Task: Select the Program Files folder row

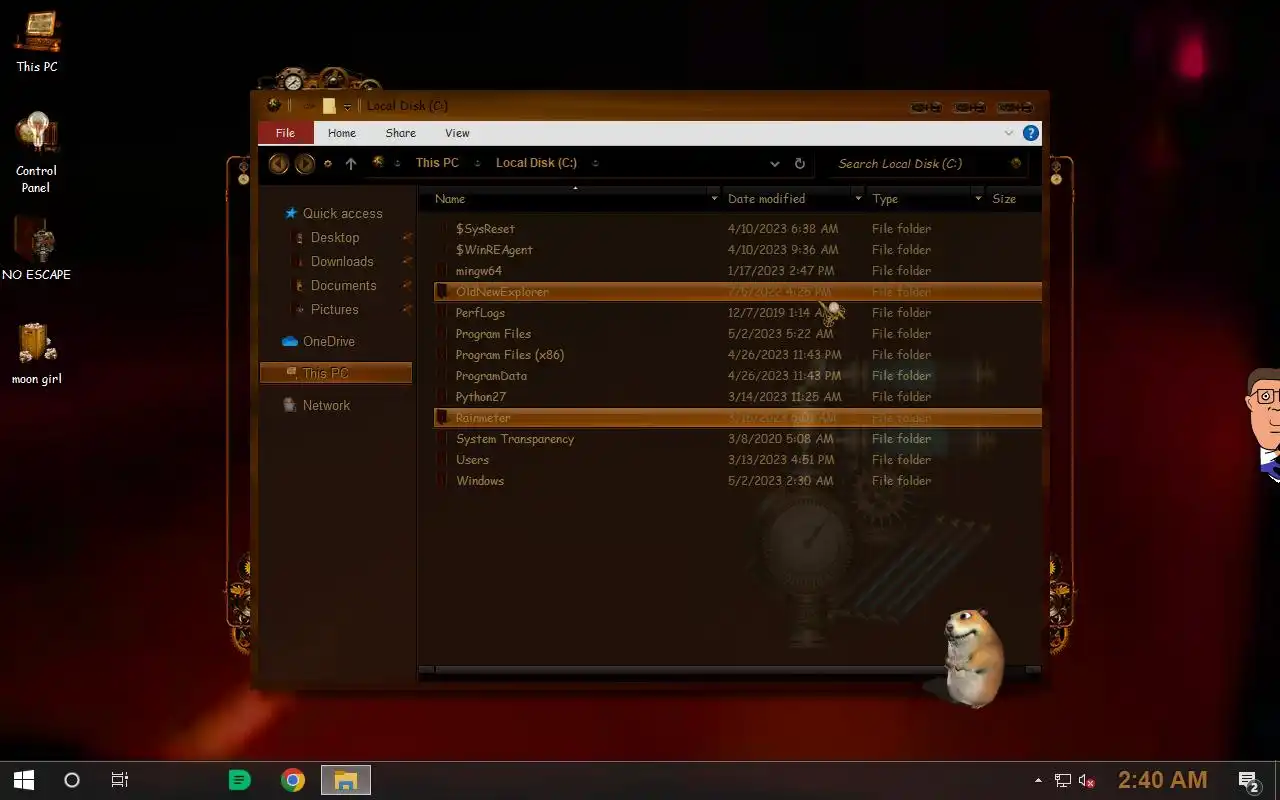Action: [738, 334]
